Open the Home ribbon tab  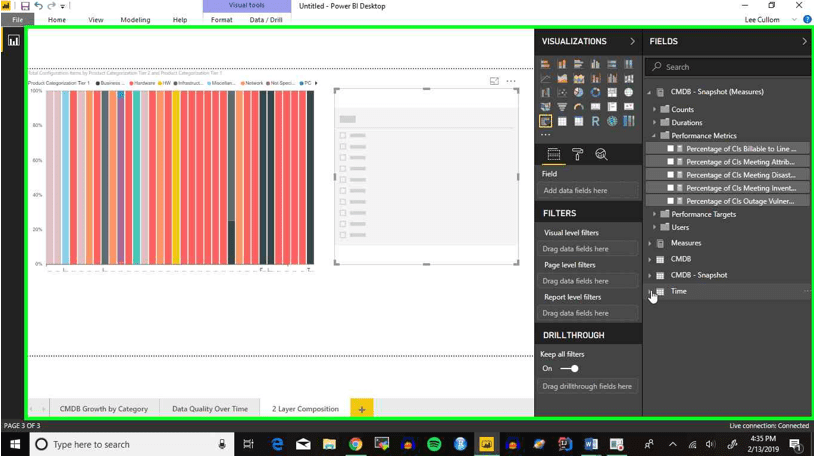57,20
